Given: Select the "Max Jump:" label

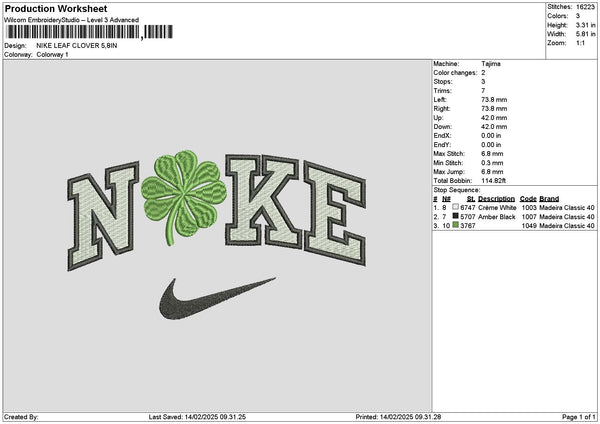Looking at the screenshot, I should 449,172.
